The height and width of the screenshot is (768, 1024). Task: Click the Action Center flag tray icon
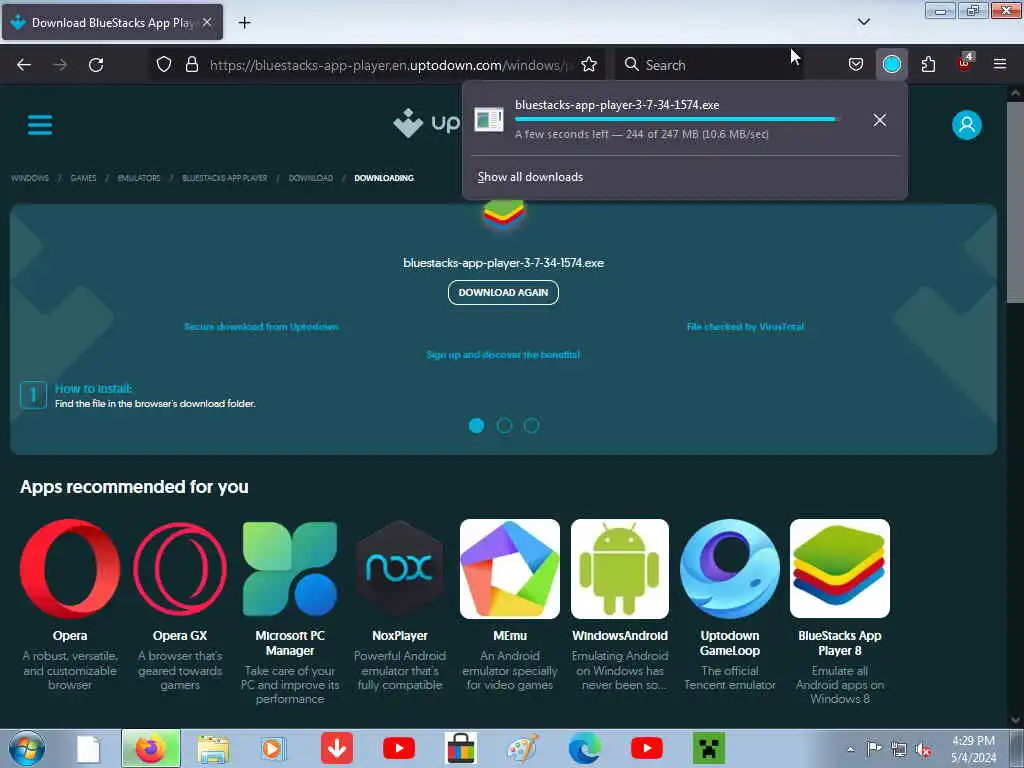(874, 749)
